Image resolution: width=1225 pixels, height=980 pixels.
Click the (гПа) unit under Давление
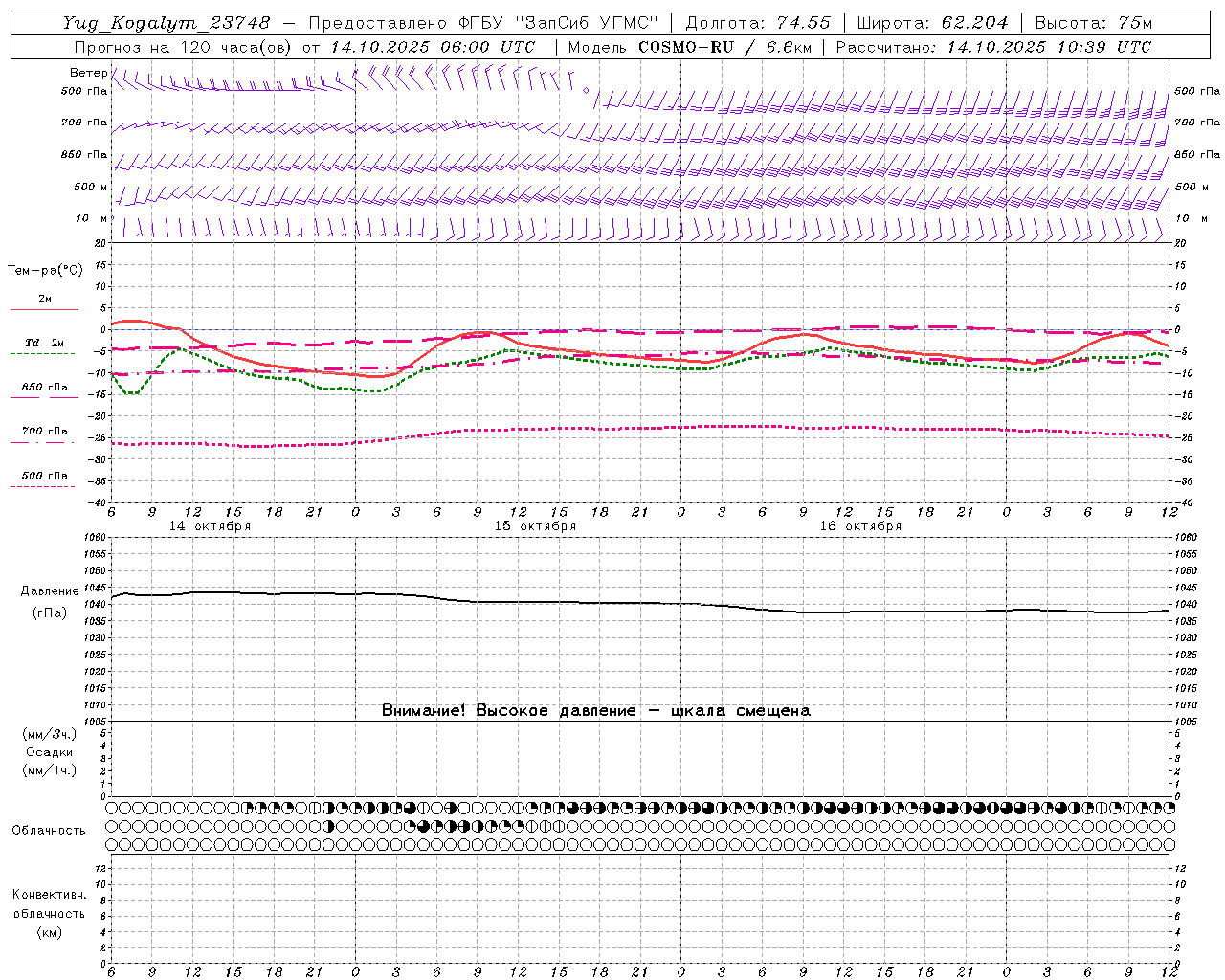(49, 612)
